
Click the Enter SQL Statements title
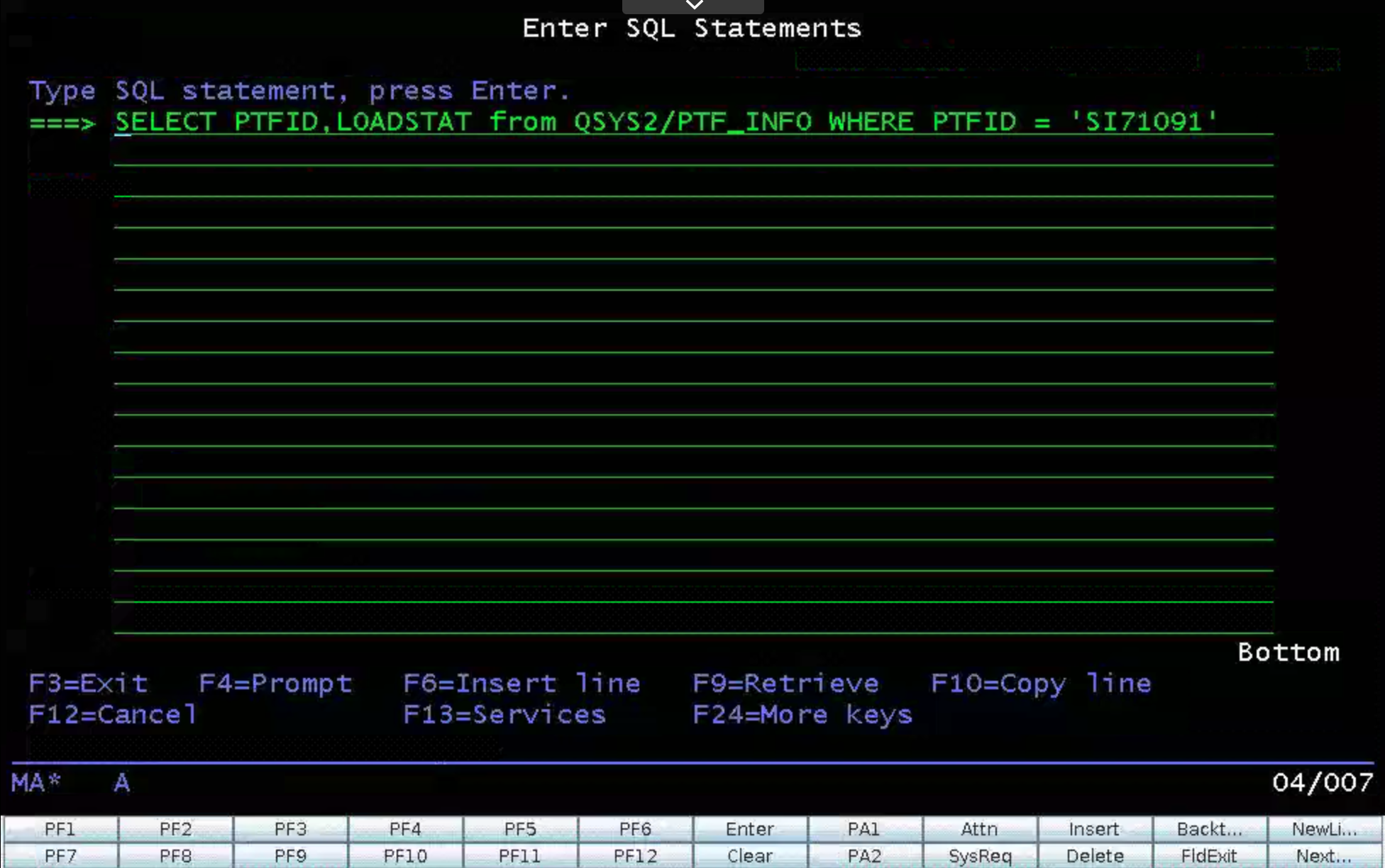(x=692, y=28)
